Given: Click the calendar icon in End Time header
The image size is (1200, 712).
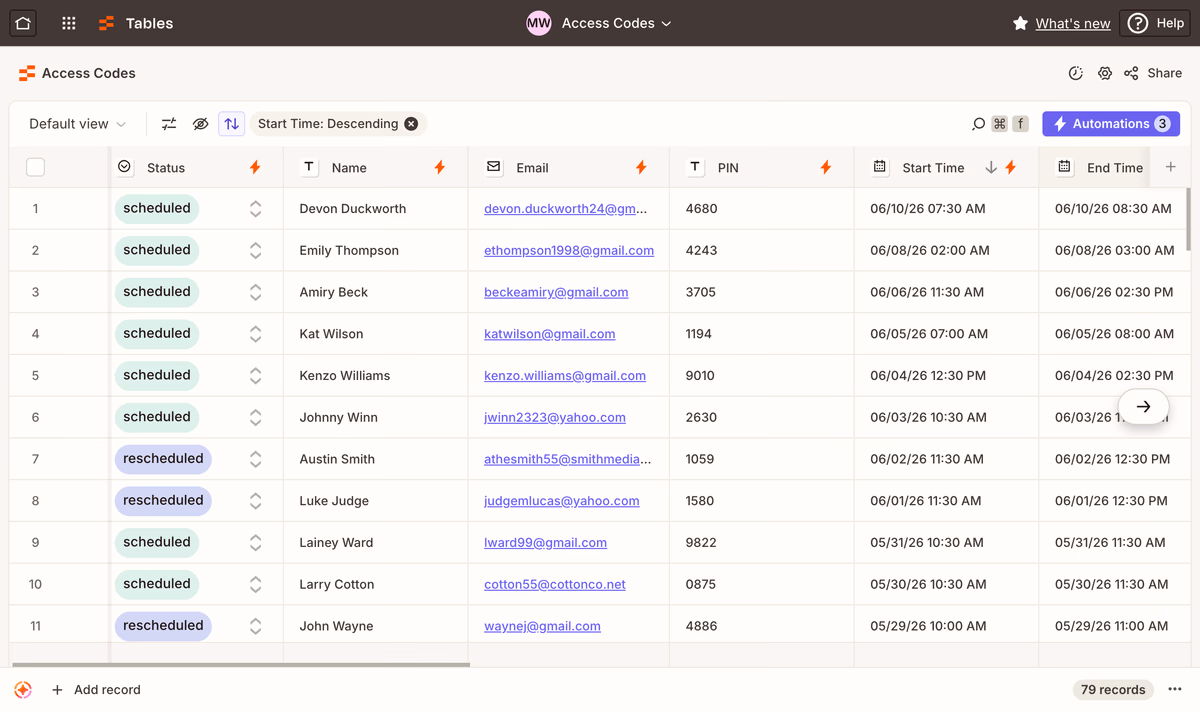Looking at the screenshot, I should pyautogui.click(x=1065, y=167).
